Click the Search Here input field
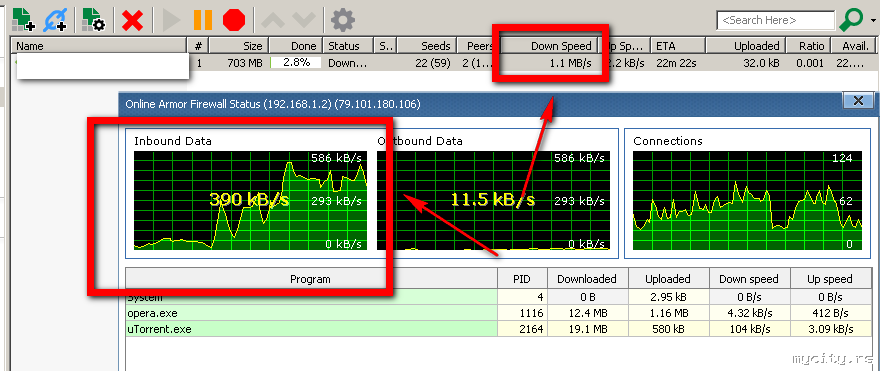Screen dimensions: 880x371 (776, 20)
